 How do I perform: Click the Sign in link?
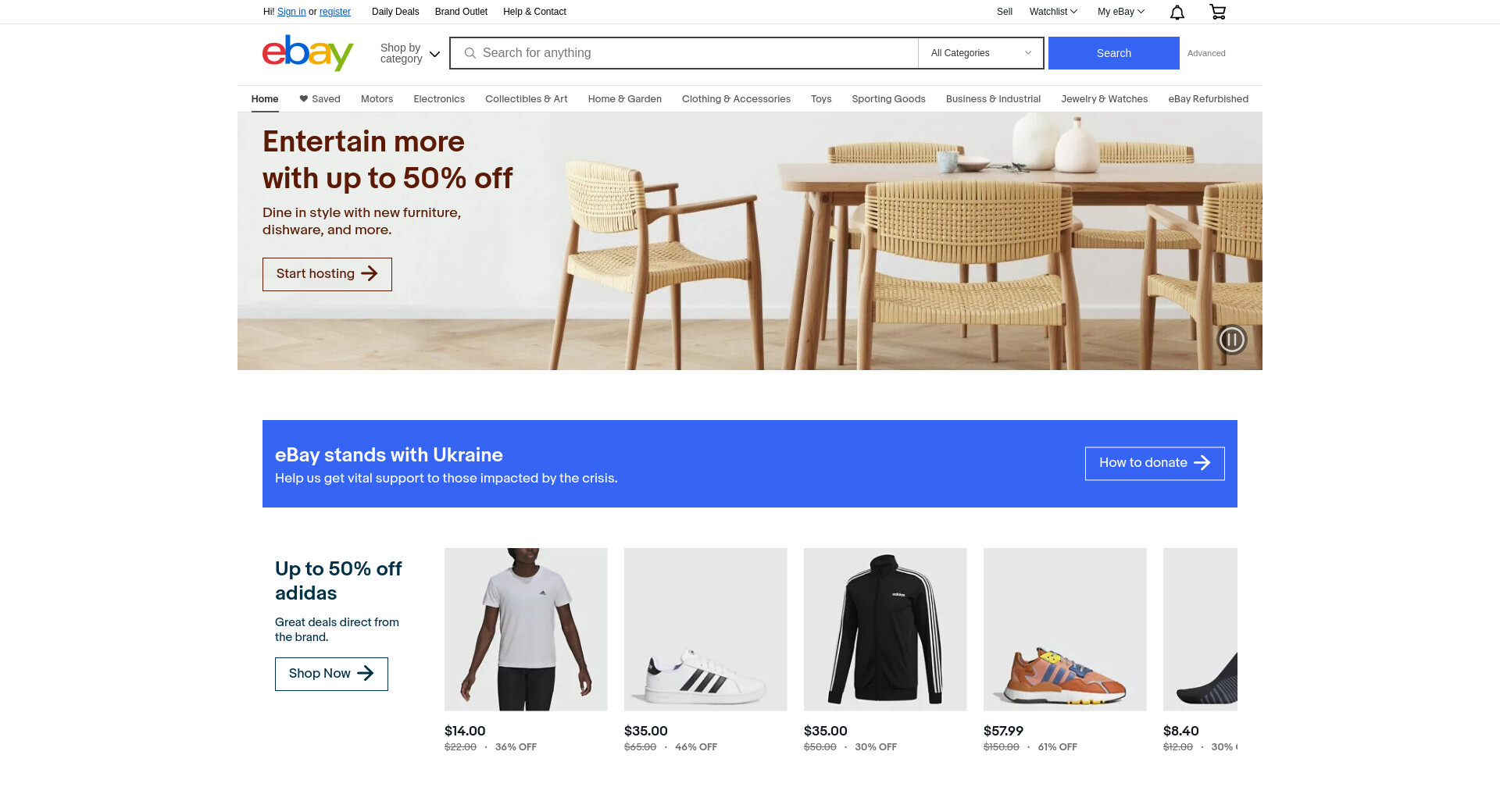click(291, 12)
